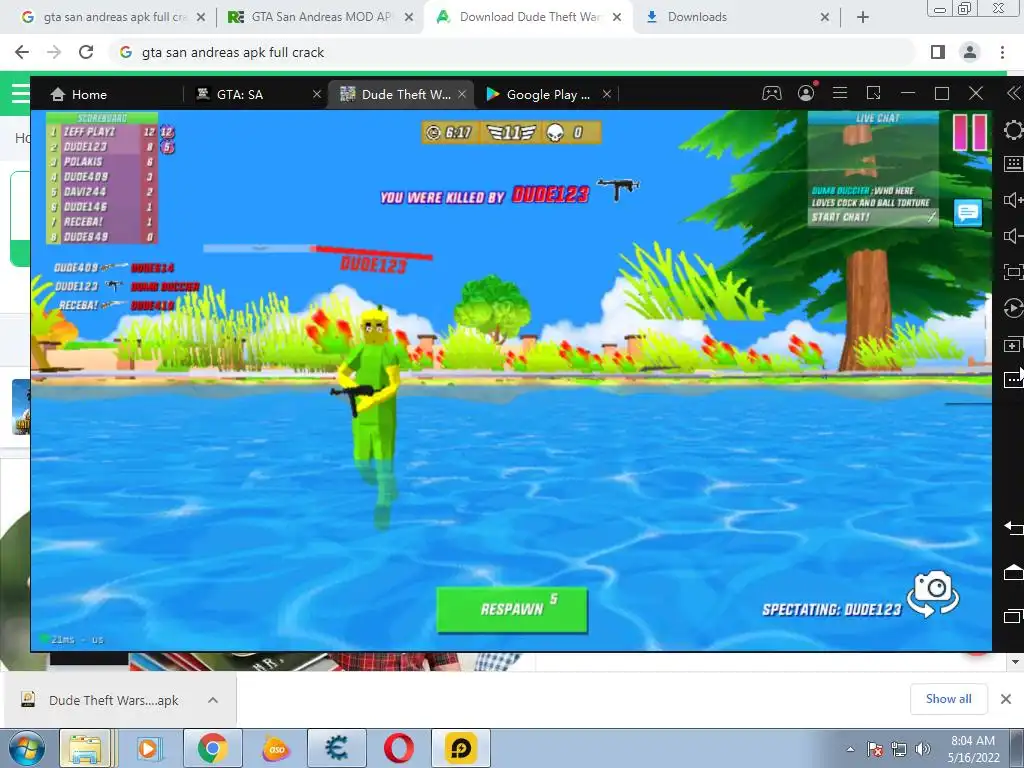The height and width of the screenshot is (768, 1024).
Task: Open gamepad settings icon in emulator title bar
Action: 772,93
